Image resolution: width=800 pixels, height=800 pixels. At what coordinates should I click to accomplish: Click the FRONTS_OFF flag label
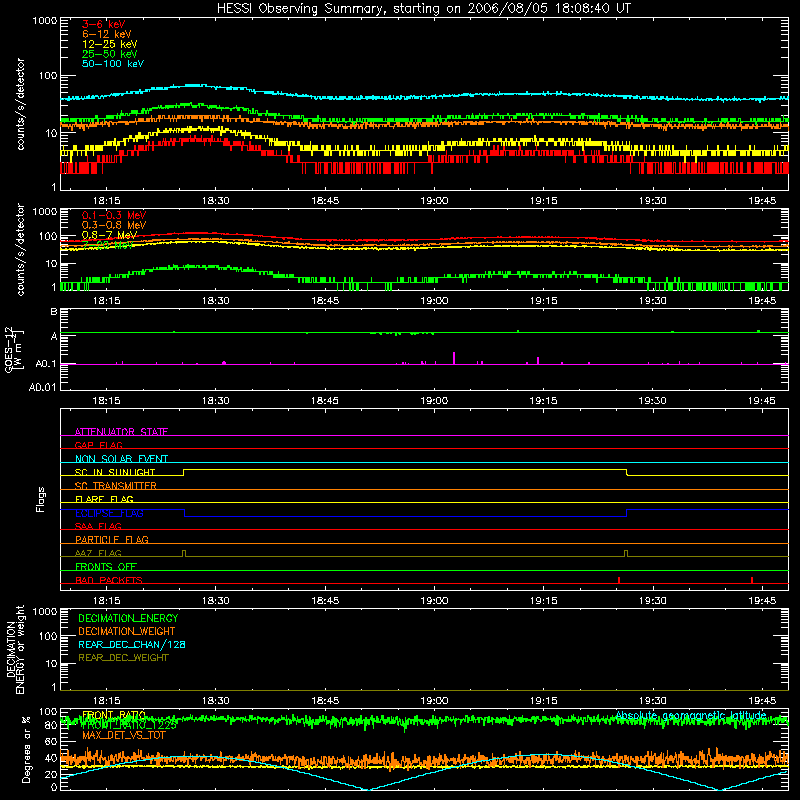click(106, 566)
